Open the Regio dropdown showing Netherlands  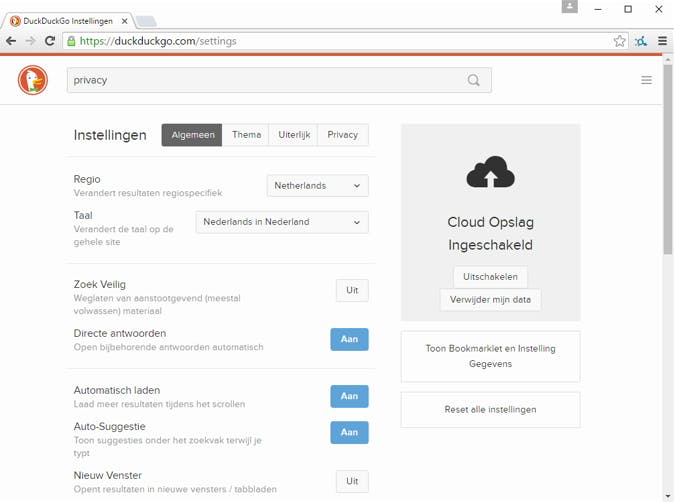[x=318, y=186]
